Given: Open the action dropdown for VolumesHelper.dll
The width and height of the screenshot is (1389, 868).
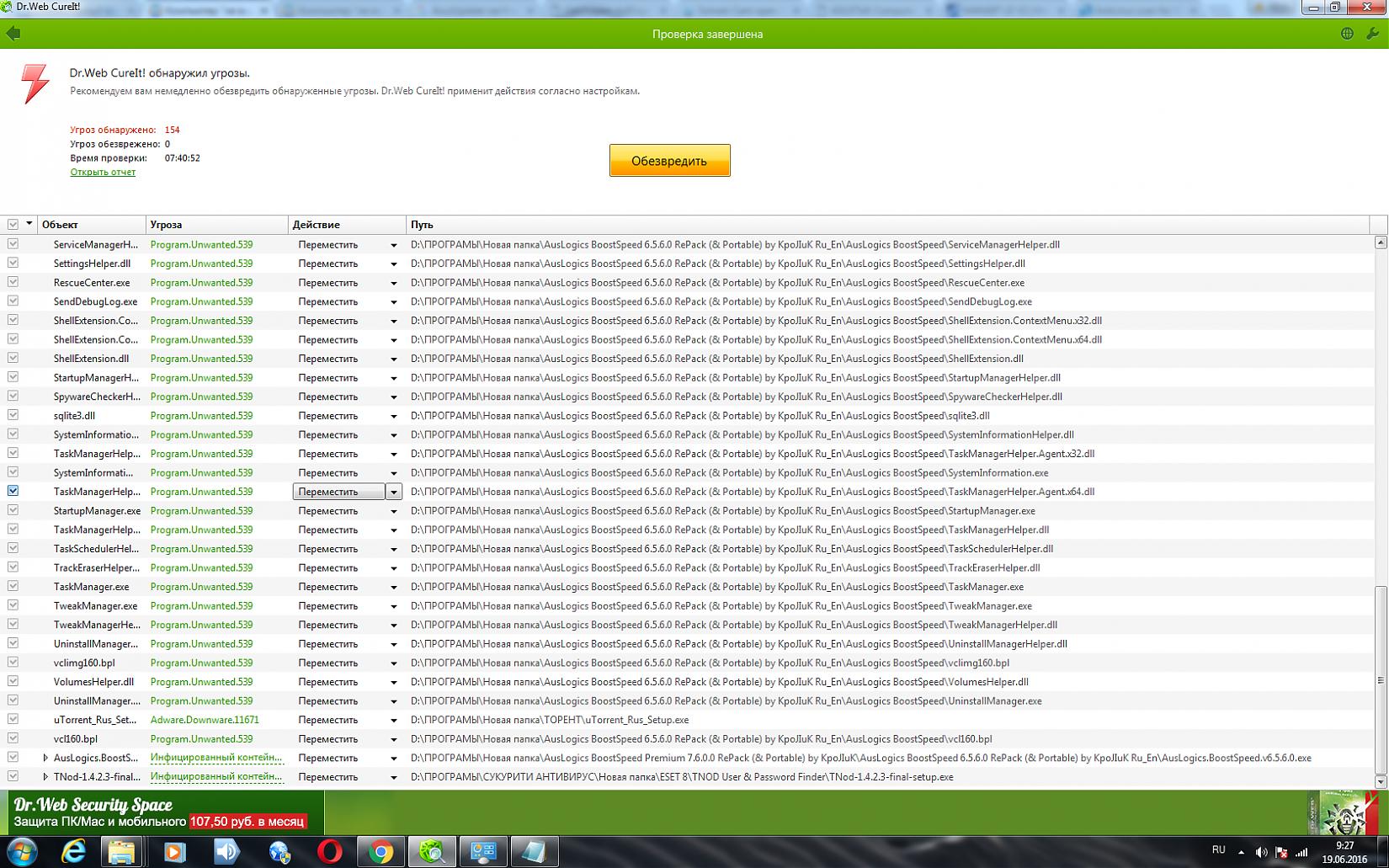Looking at the screenshot, I should pos(393,683).
